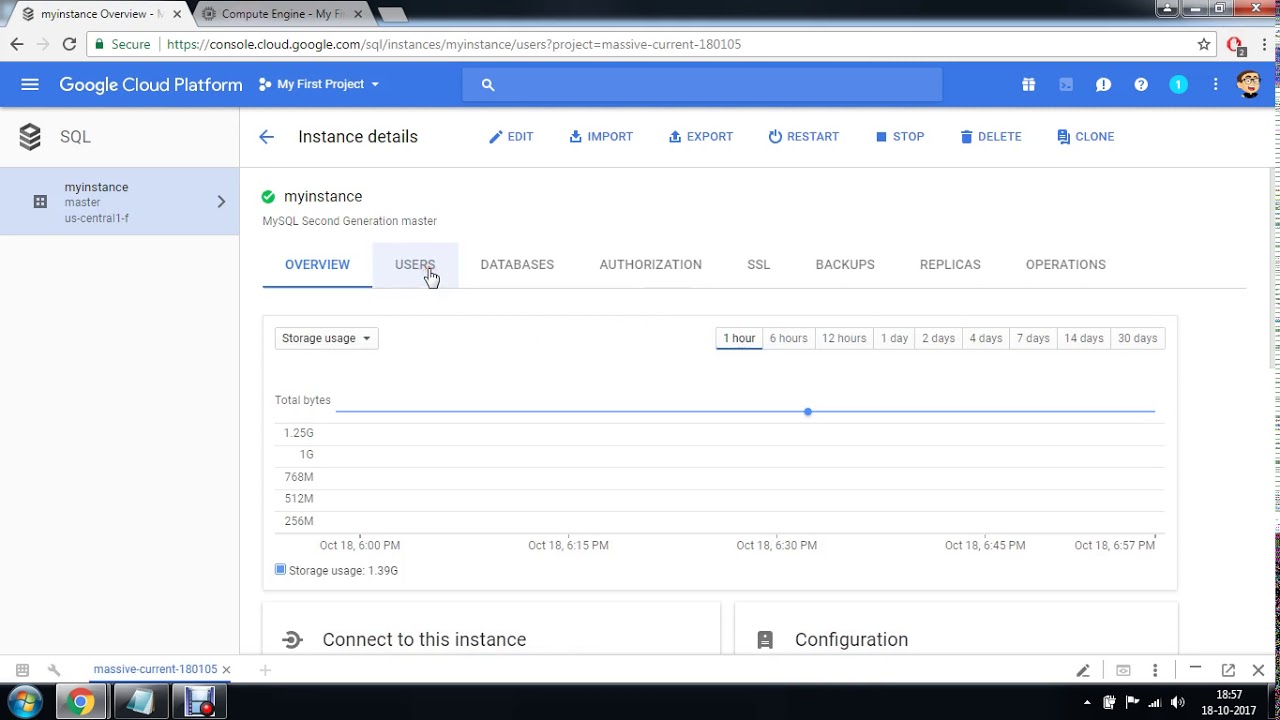Close the massive-current-180105 shell tab
1280x720 pixels.
tap(226, 670)
